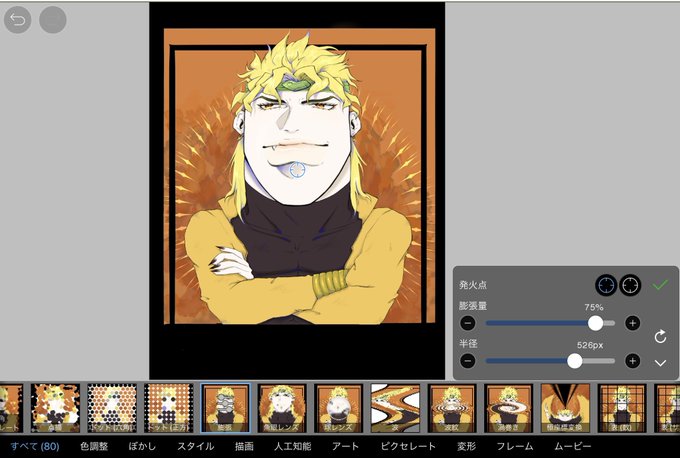The height and width of the screenshot is (458, 680).
Task: Select the 波 filter thumbnail
Action: pyautogui.click(x=395, y=408)
